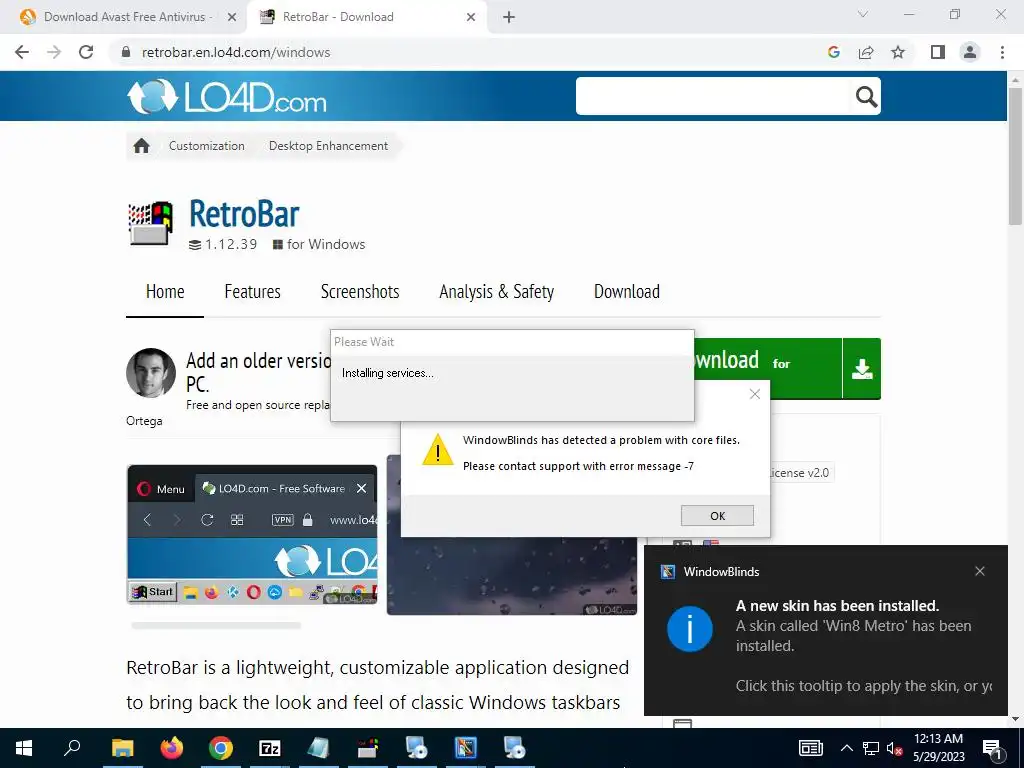Open the Analysis & Safety tab

(x=496, y=291)
